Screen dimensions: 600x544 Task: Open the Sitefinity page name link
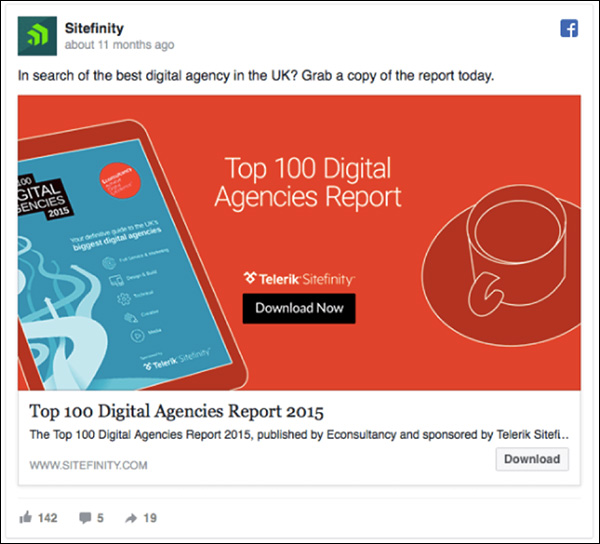94,28
